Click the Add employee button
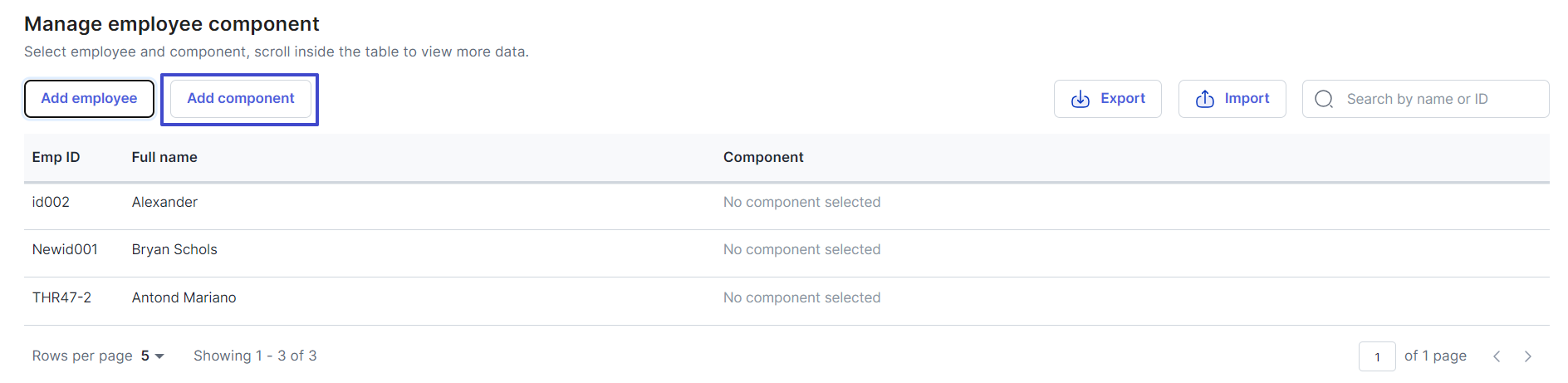 (x=89, y=99)
